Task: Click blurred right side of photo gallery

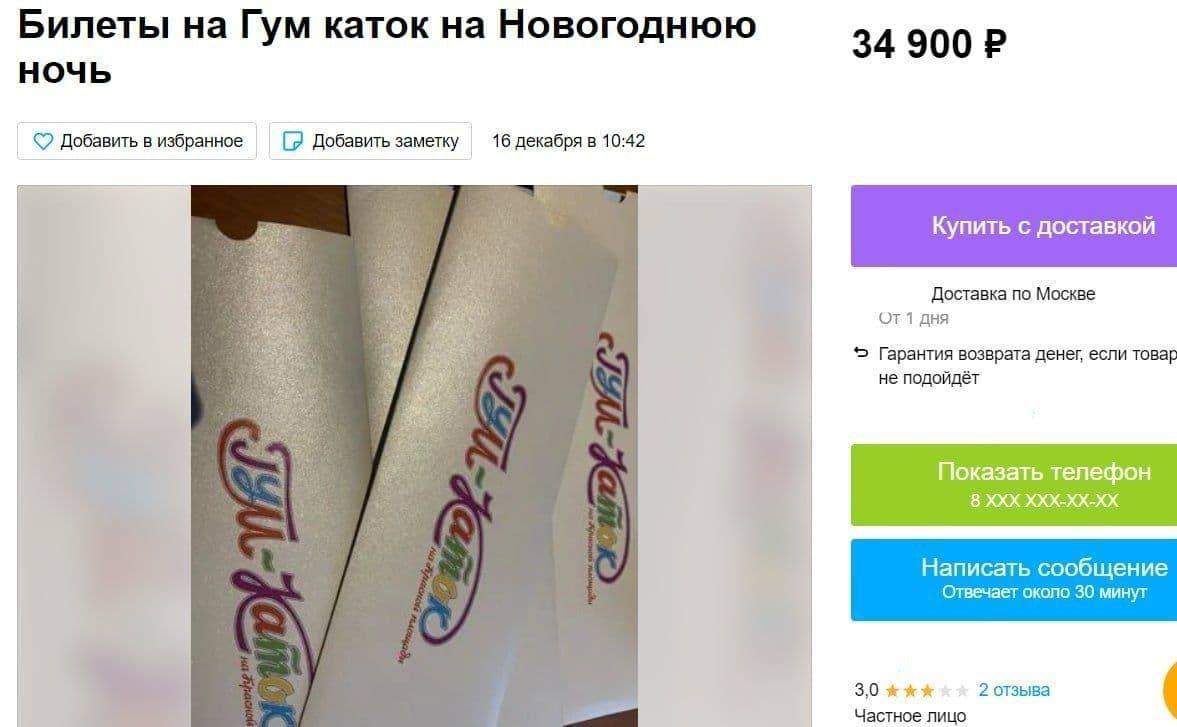Action: pyautogui.click(x=724, y=456)
